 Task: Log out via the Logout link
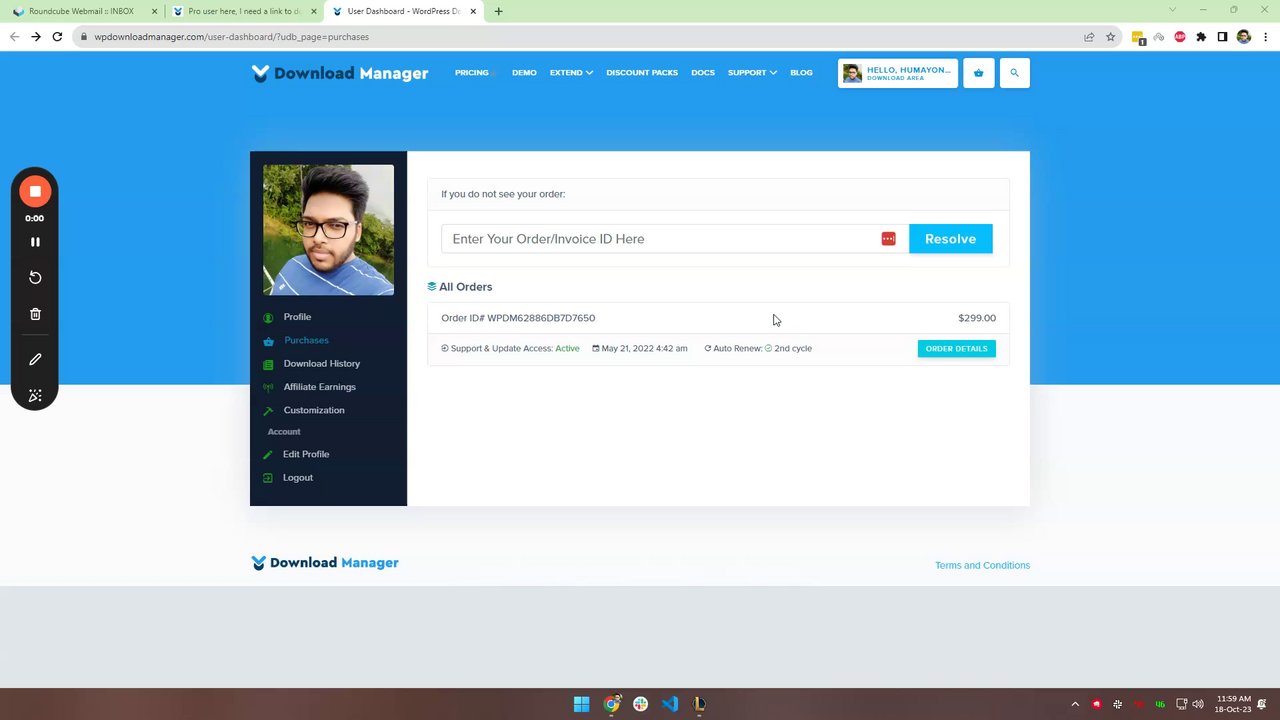297,478
